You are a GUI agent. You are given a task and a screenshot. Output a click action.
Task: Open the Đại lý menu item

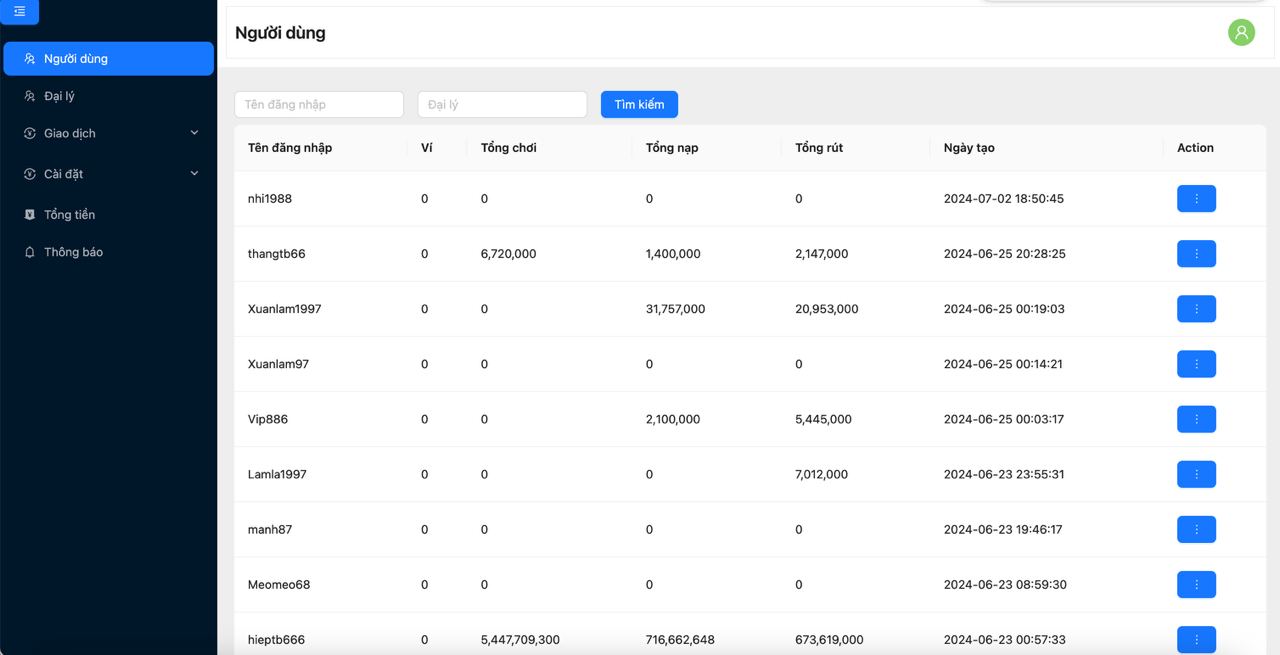(109, 96)
